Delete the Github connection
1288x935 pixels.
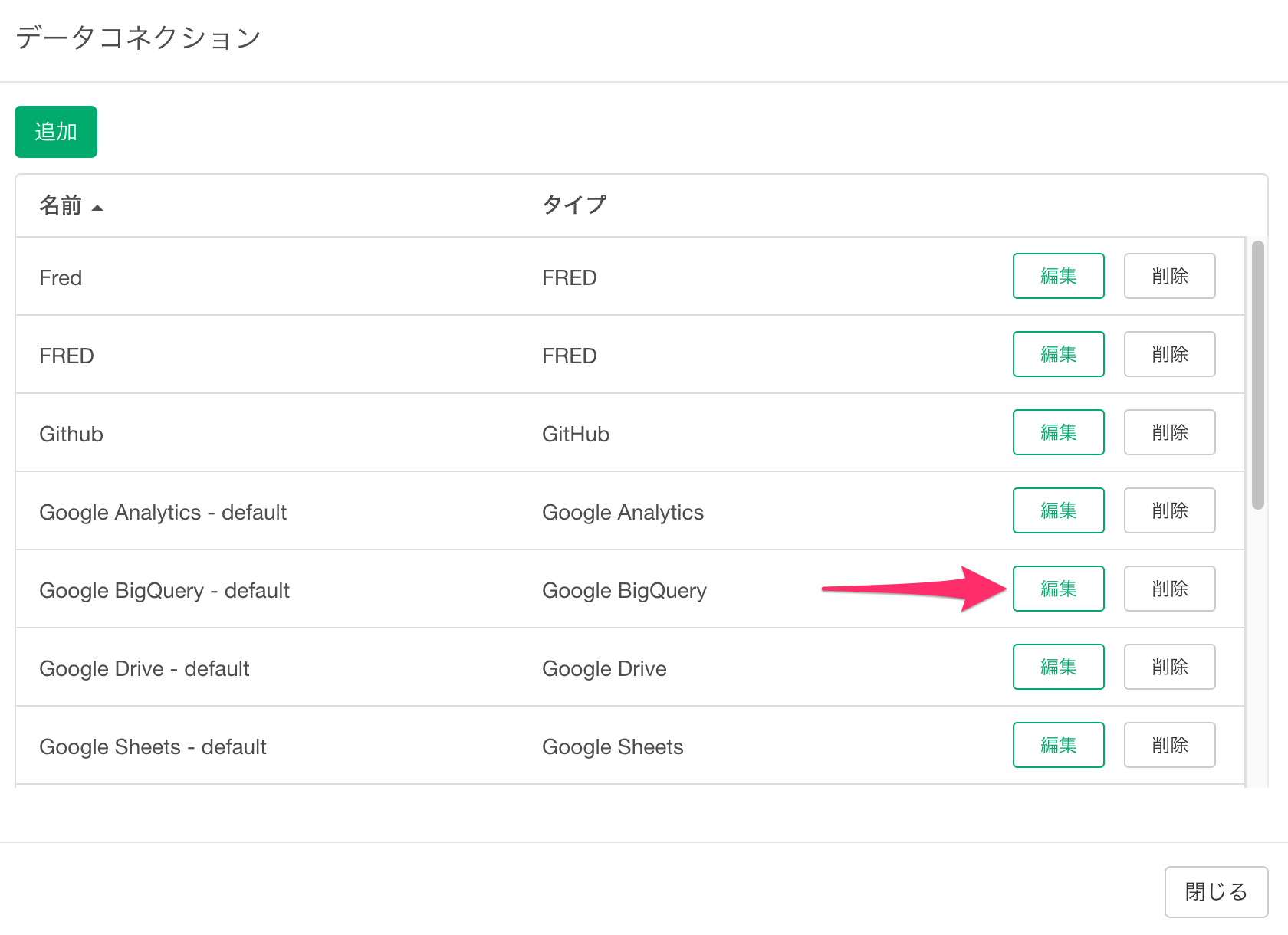point(1169,432)
